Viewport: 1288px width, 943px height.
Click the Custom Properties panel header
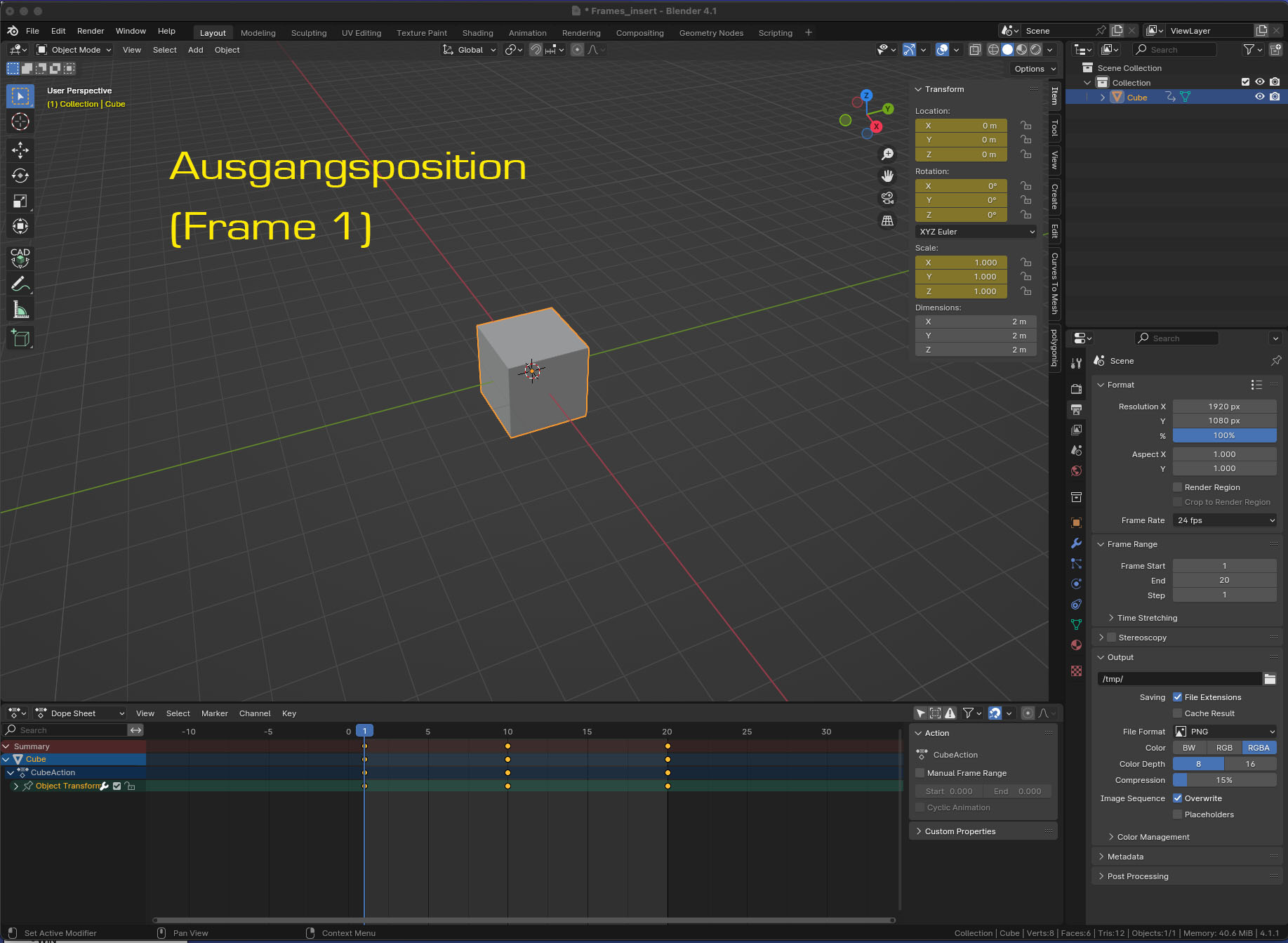coord(983,831)
